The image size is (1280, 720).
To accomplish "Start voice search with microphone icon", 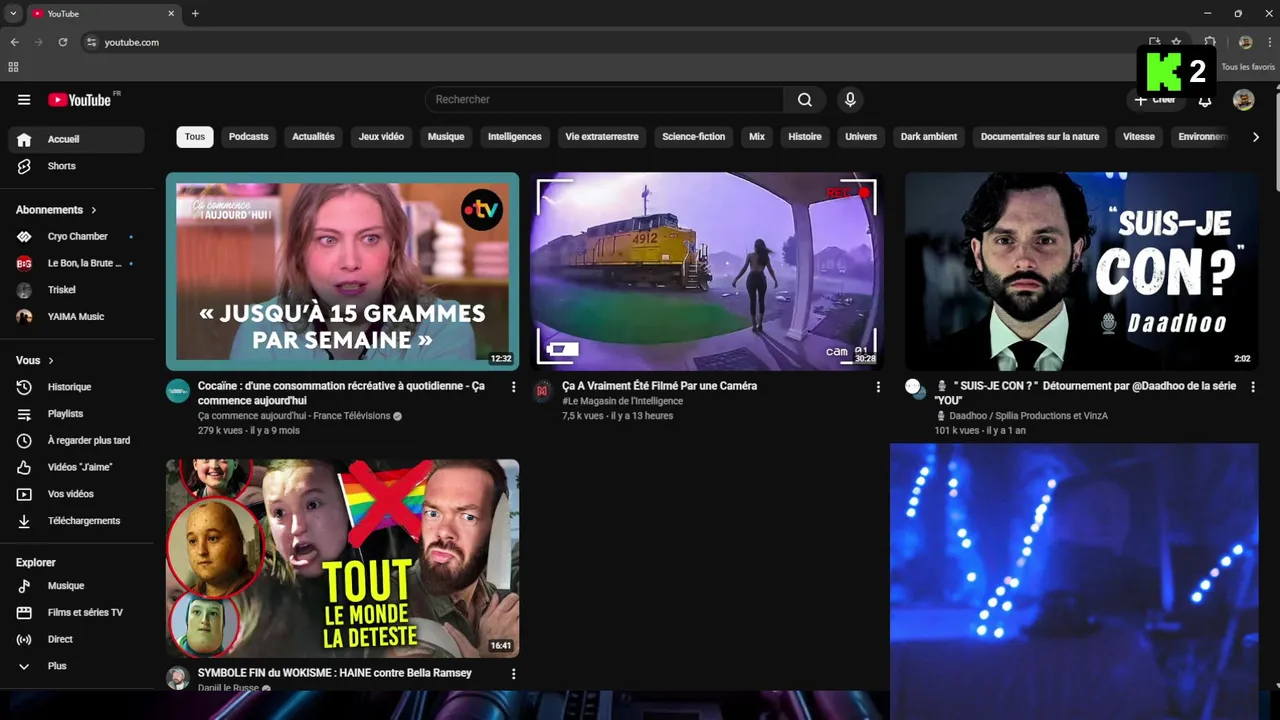I will [x=850, y=100].
